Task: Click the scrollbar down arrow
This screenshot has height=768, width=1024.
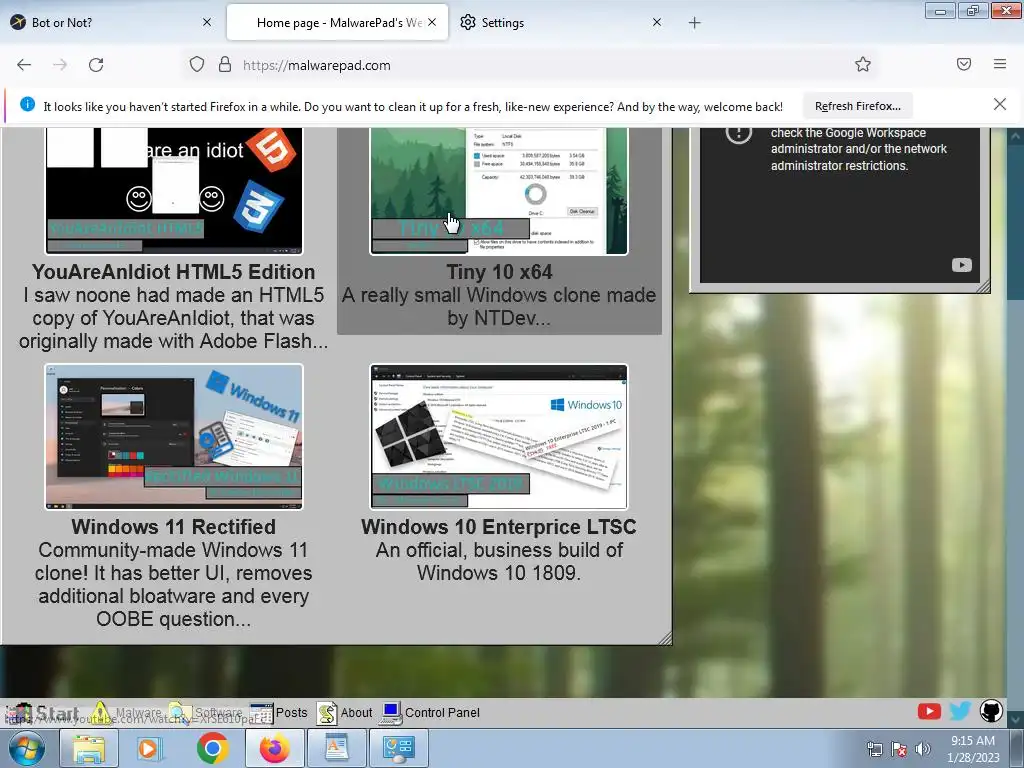Action: pyautogui.click(x=1016, y=719)
